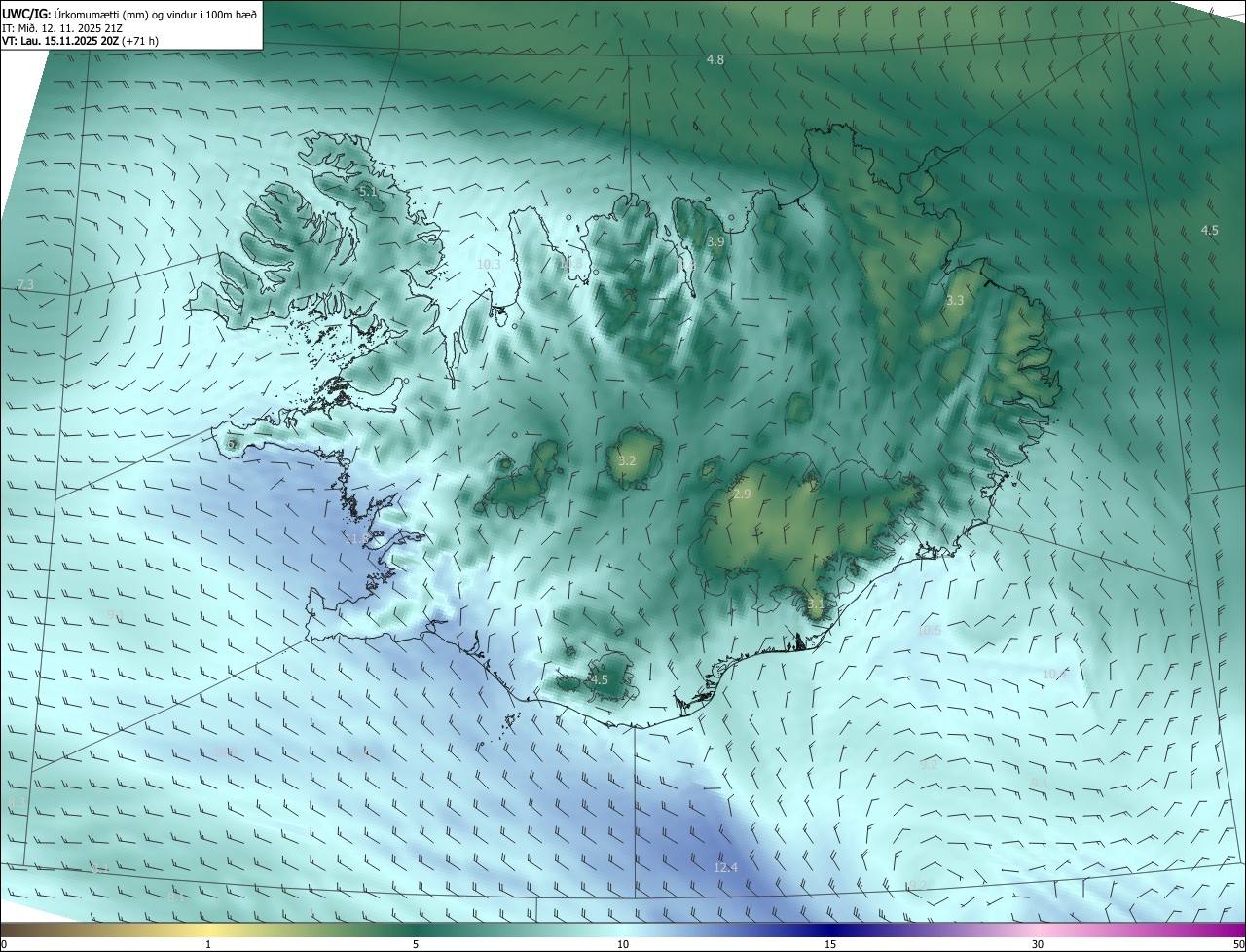Click the '30' tick on the colour scale
Screen dimensions: 1246x952
(1038, 944)
